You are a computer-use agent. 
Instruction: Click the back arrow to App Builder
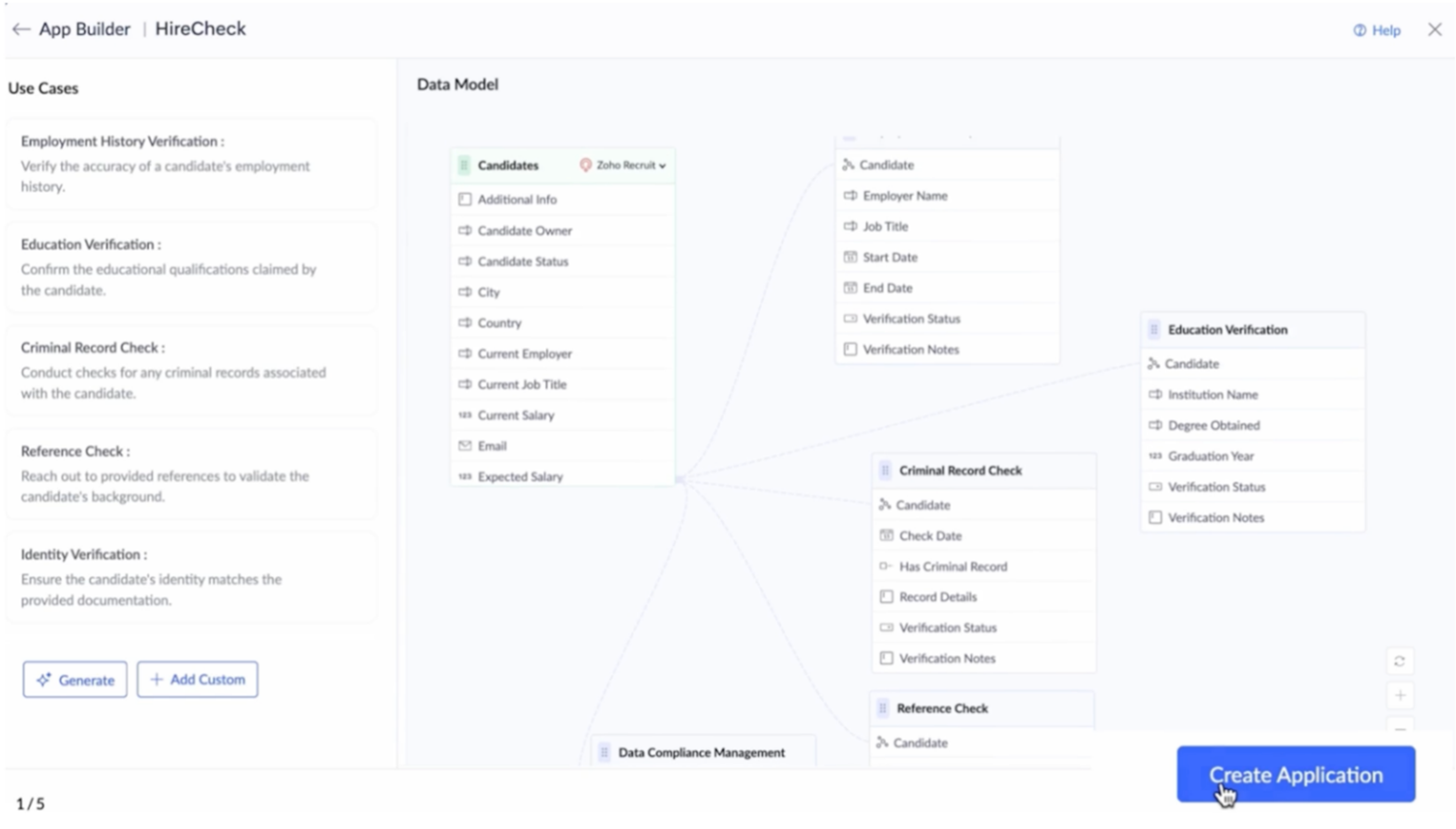pos(21,29)
